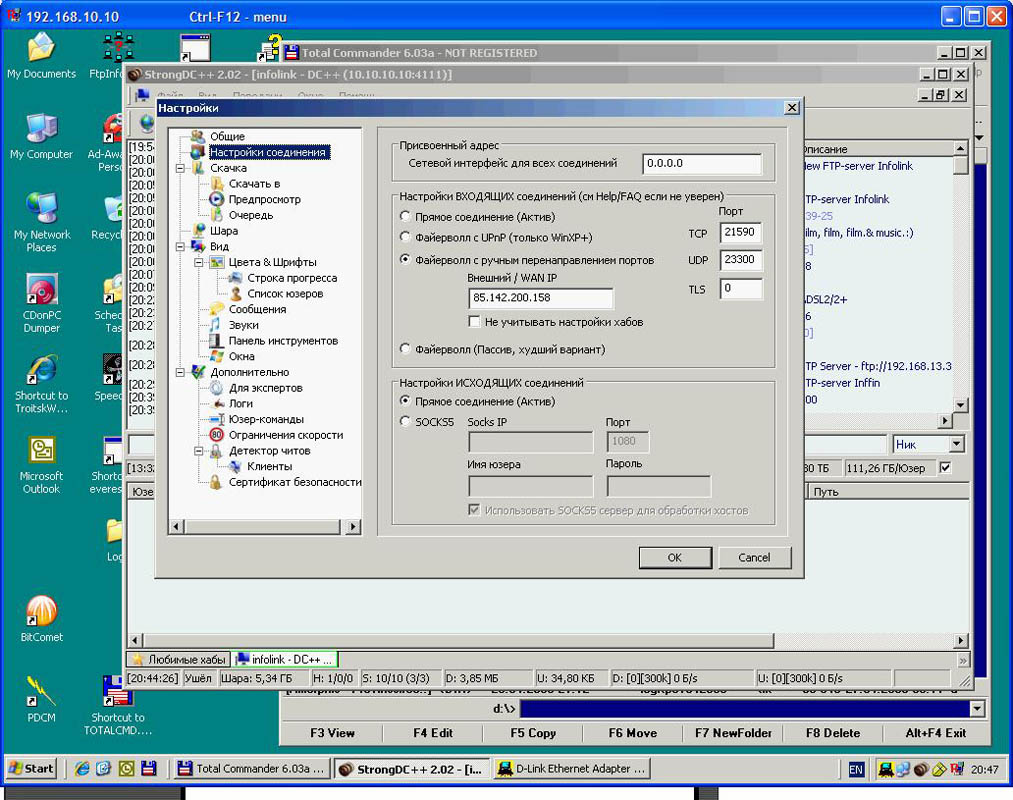Open the Ник dropdown in StrongDC
This screenshot has width=1013, height=800.
(x=957, y=445)
